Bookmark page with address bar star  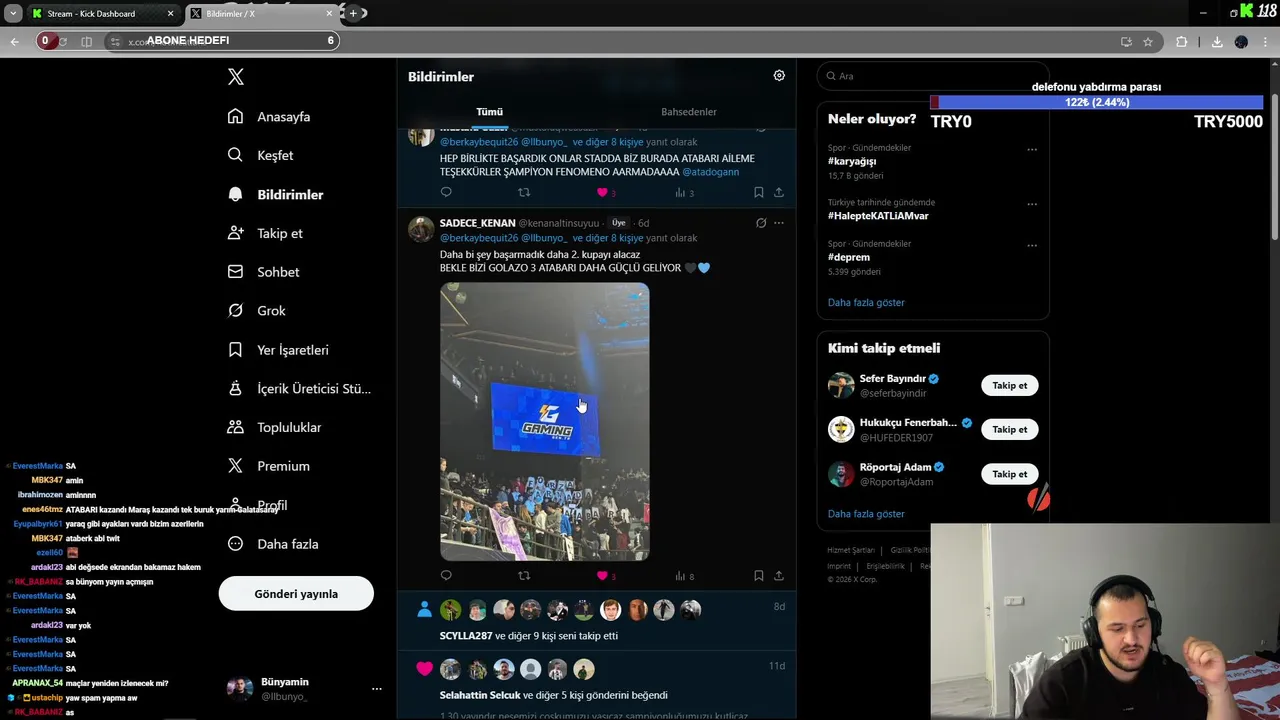tap(1148, 42)
